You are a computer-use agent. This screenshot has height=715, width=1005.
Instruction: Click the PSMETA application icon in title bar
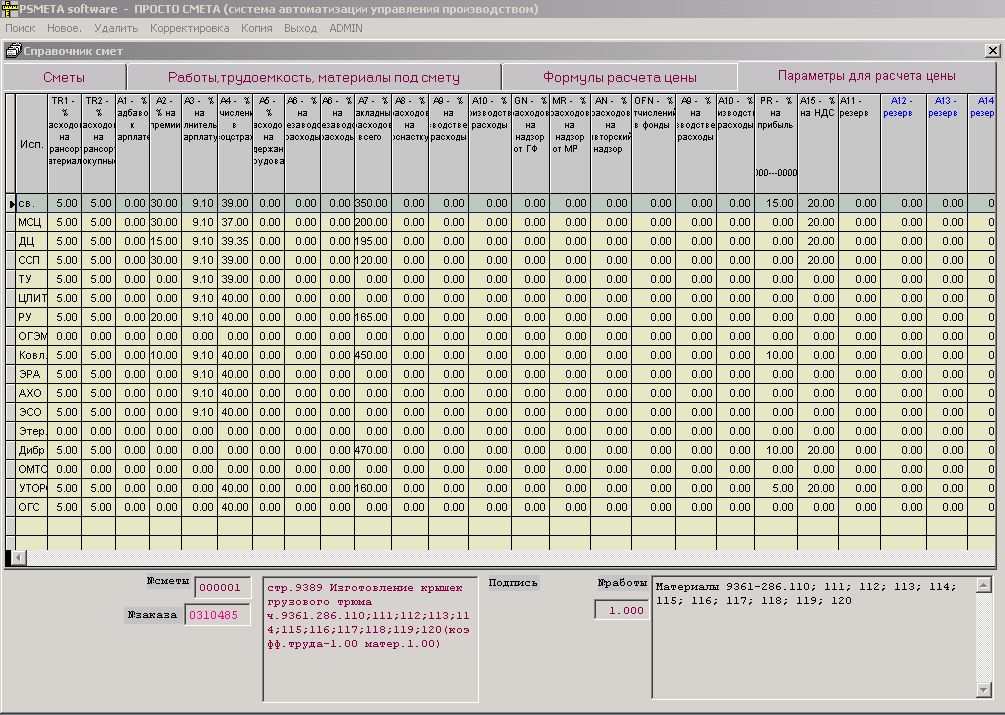[x=10, y=9]
